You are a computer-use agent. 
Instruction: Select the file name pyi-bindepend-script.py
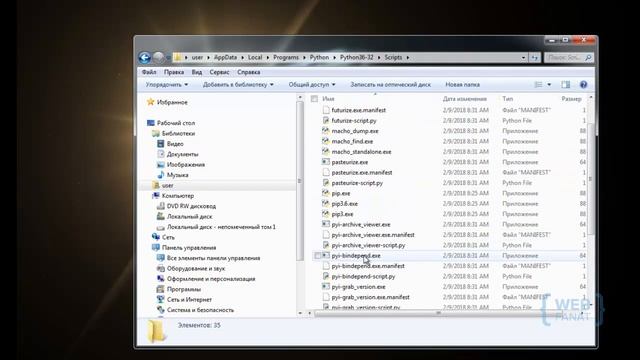click(363, 276)
